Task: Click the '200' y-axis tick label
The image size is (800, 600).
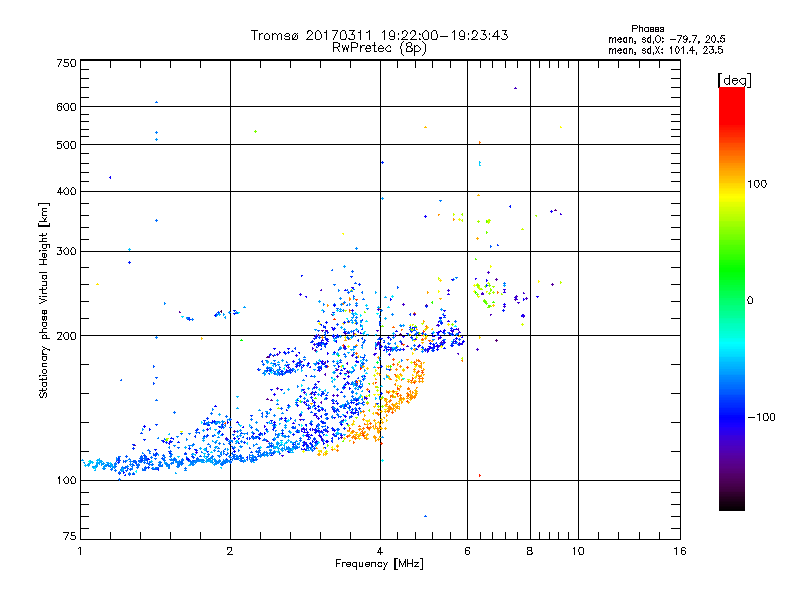Action: coord(66,336)
